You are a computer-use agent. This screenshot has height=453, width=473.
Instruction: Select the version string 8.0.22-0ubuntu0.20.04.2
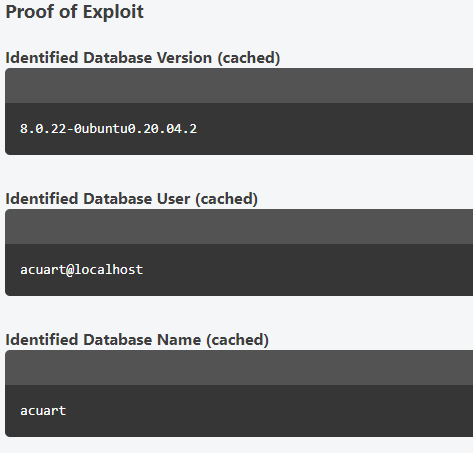pyautogui.click(x=108, y=129)
